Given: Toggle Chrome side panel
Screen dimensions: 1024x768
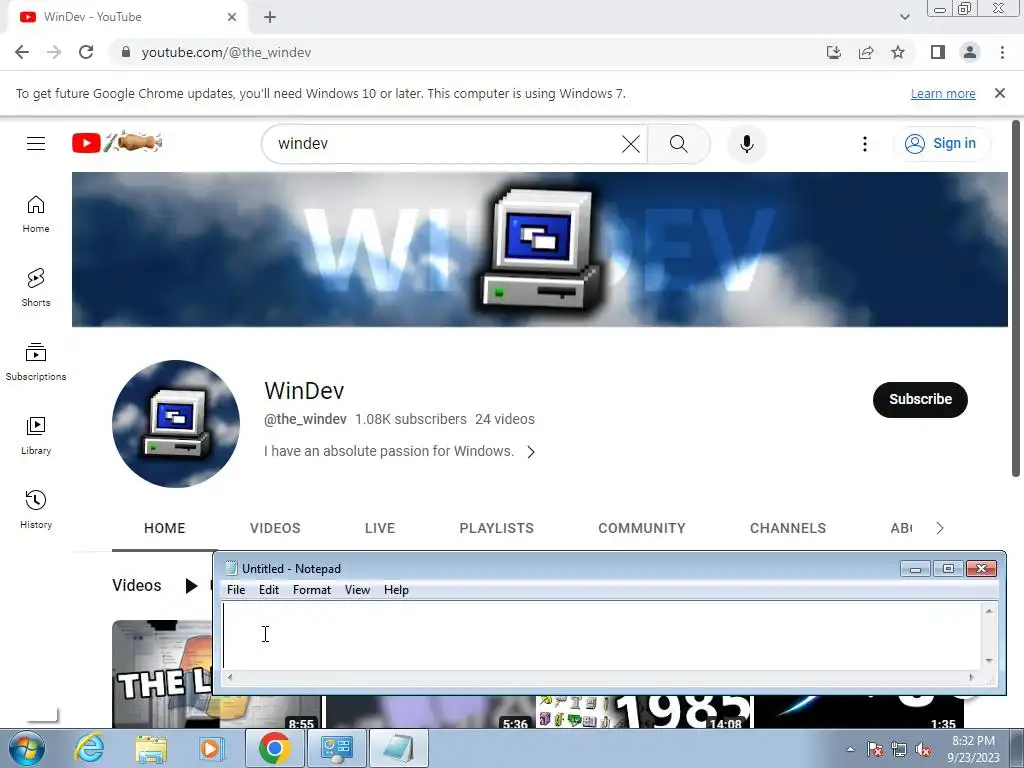Looking at the screenshot, I should tap(938, 52).
